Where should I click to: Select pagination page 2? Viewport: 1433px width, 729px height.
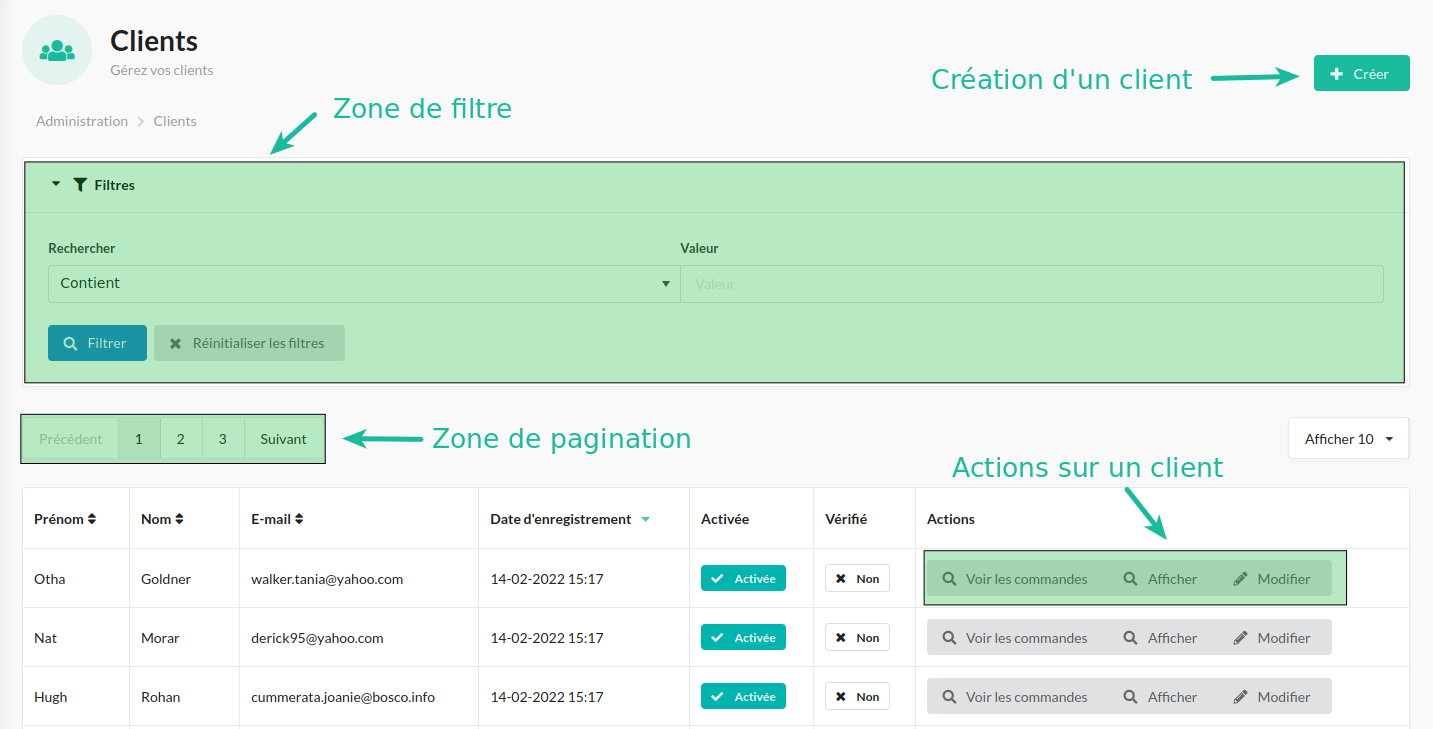click(181, 439)
